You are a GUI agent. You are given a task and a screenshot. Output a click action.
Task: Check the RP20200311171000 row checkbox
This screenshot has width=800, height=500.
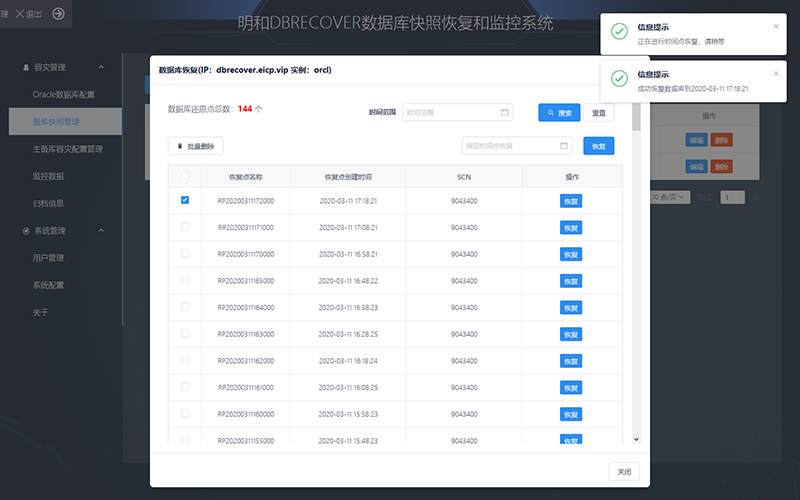pos(185,227)
